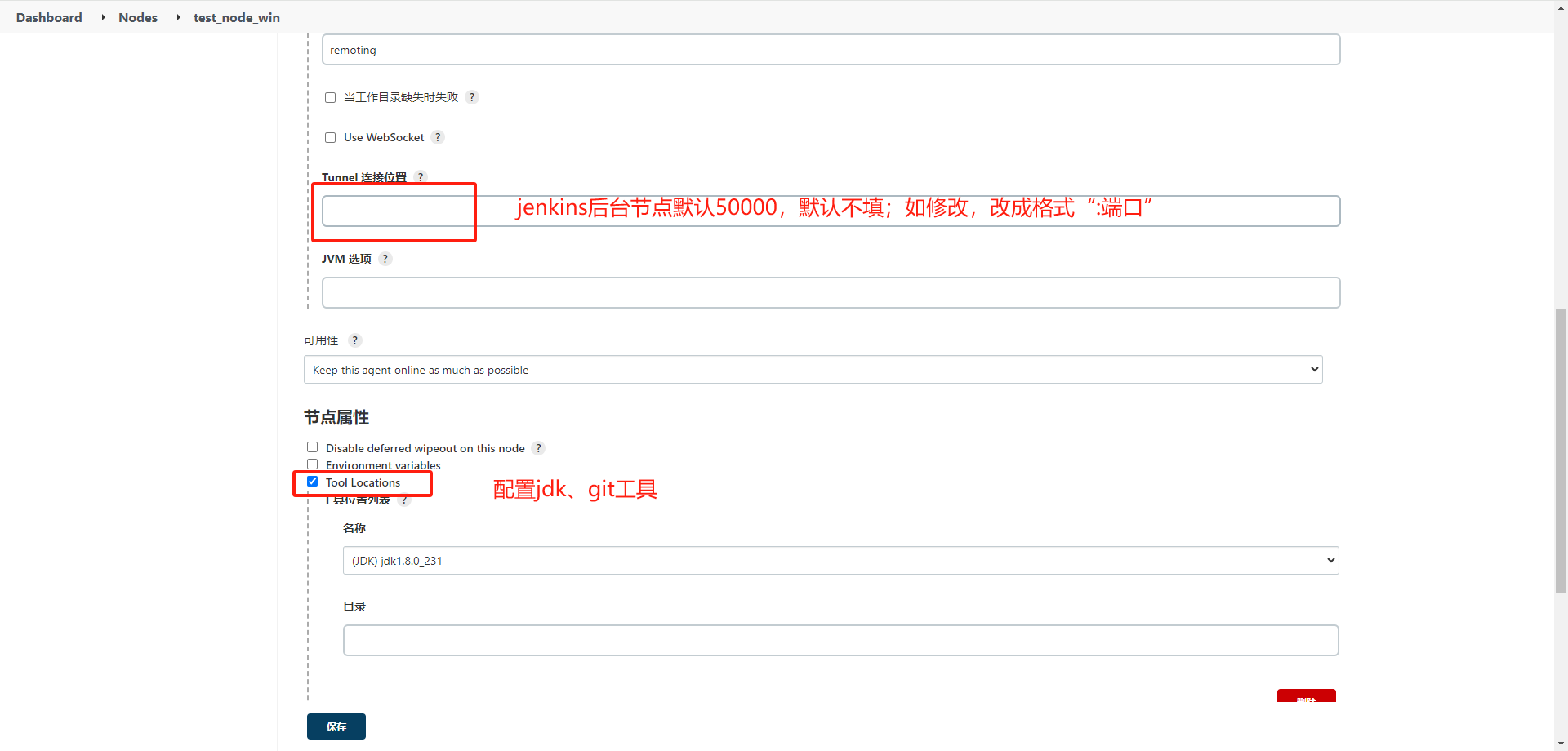Image resolution: width=1568 pixels, height=751 pixels.
Task: Click the 节点属性 section heading
Action: pos(336,417)
